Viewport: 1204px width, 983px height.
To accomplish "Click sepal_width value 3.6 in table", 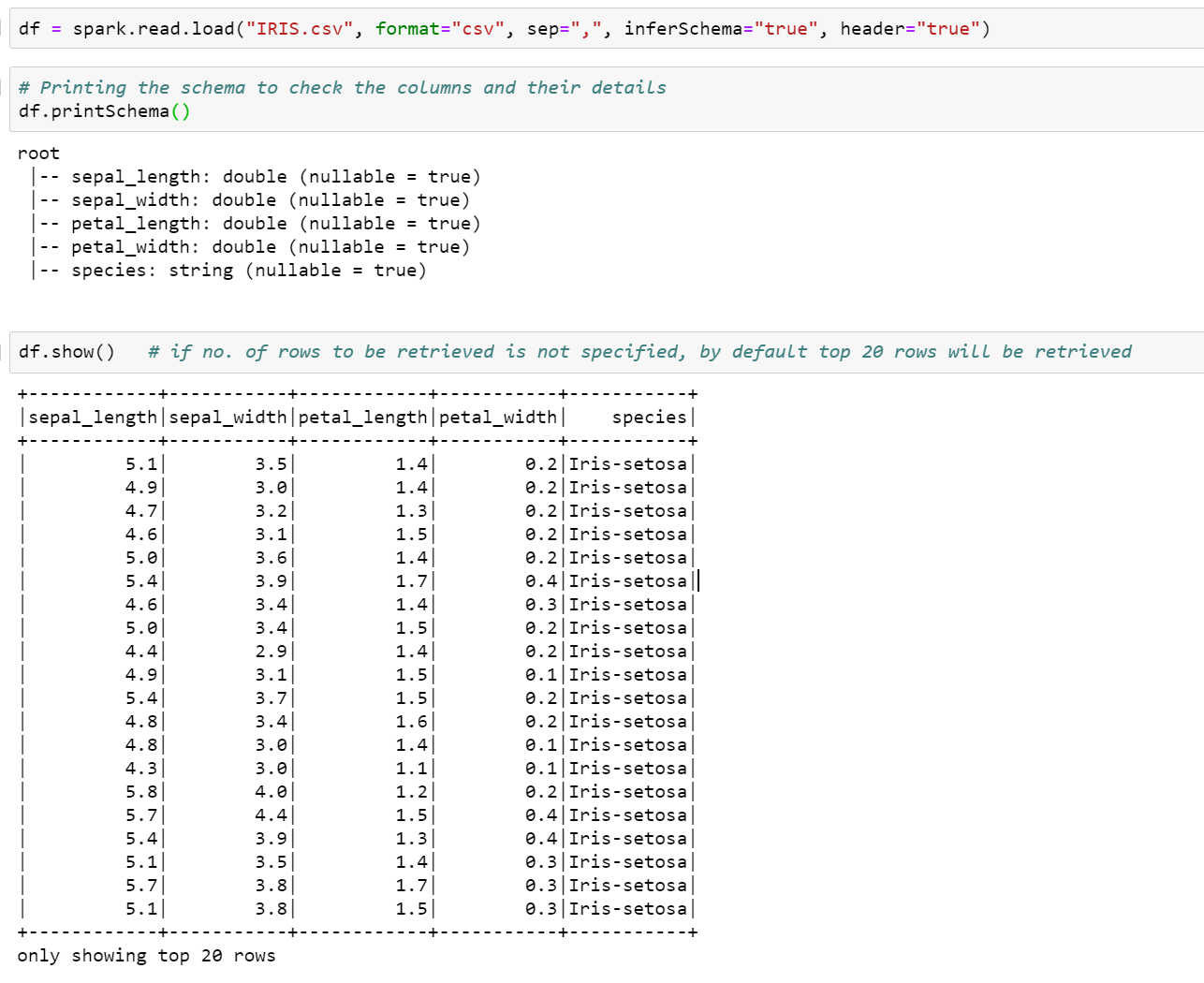I will 271,558.
